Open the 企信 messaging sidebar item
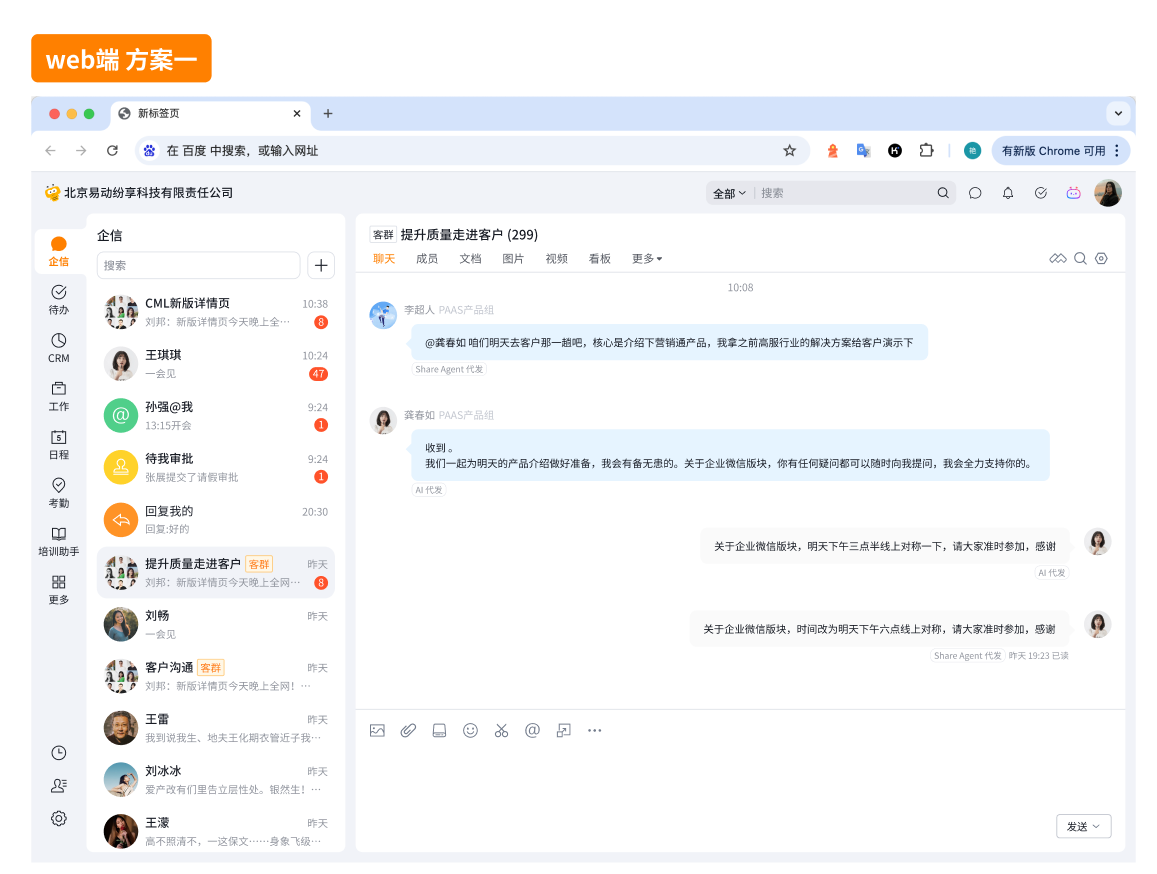Image resolution: width=1157 pixels, height=874 pixels. pos(59,252)
